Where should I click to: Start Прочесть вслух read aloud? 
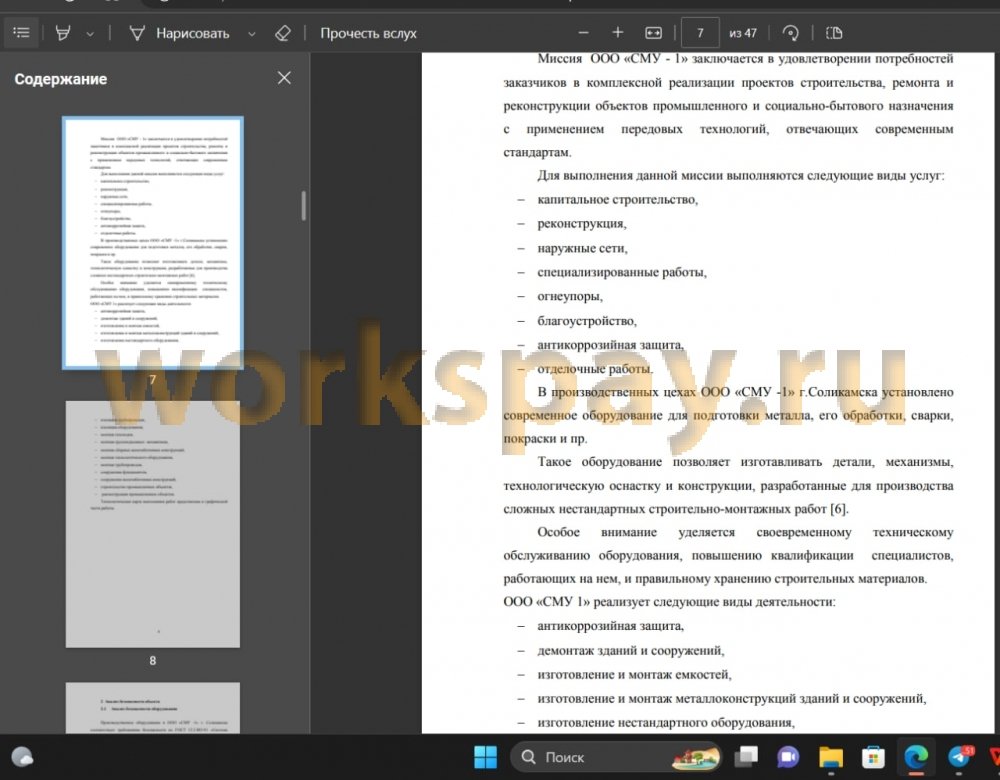(x=368, y=33)
